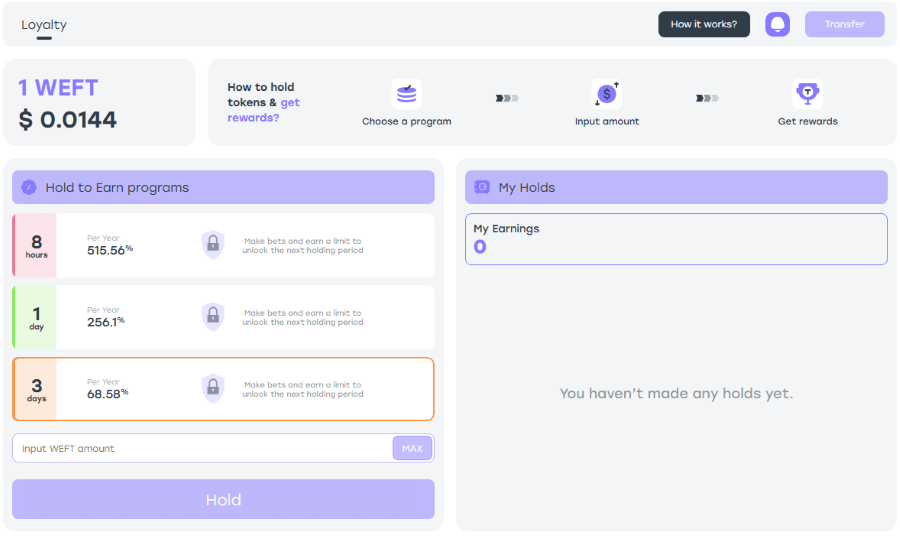Viewport: 900px width, 536px height.
Task: Click the My Holds wallet icon
Action: coord(482,187)
